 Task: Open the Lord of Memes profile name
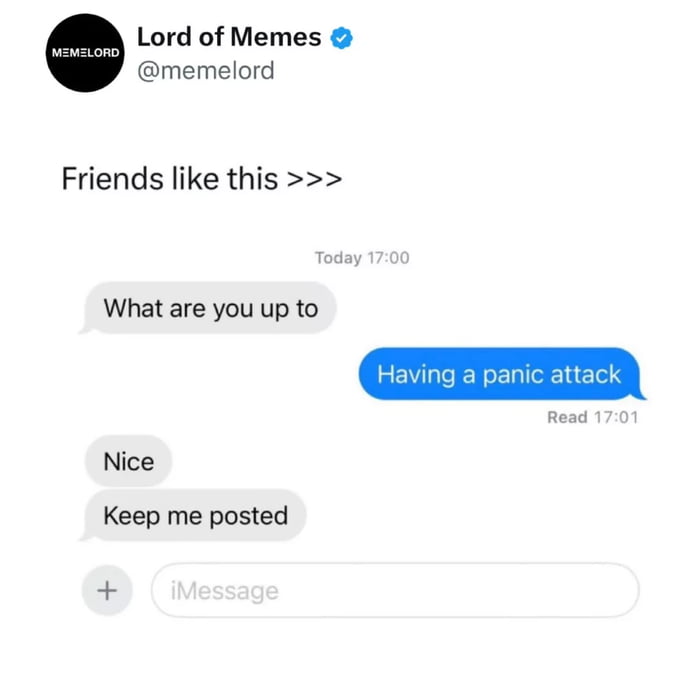(x=229, y=37)
